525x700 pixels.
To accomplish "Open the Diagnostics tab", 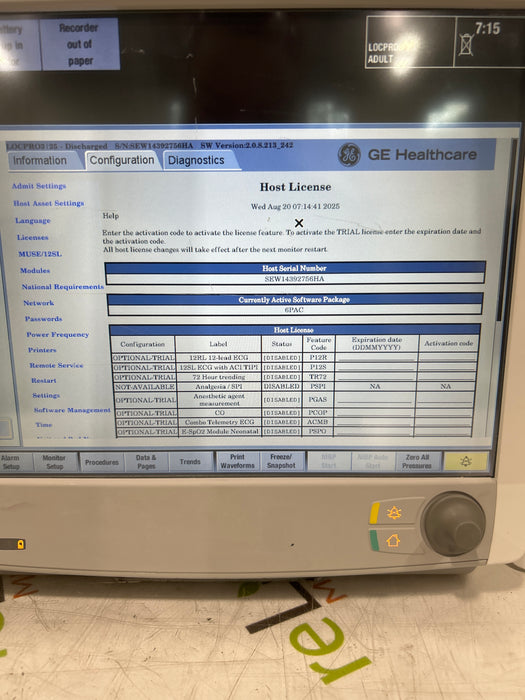I will click(x=196, y=160).
